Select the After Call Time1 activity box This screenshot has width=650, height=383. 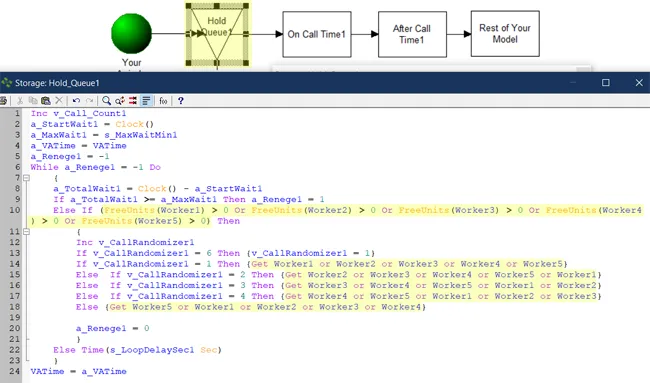pos(412,34)
